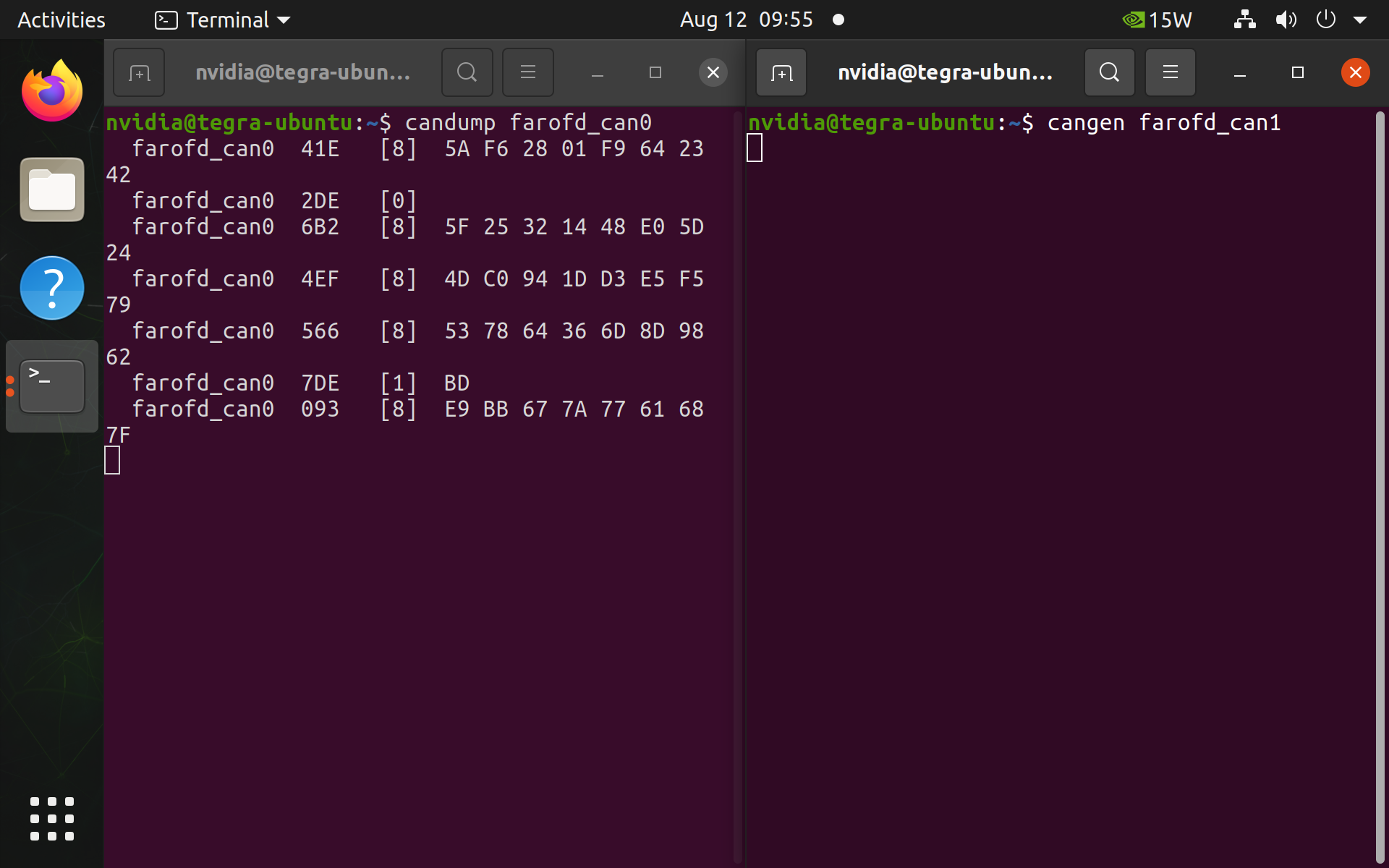The height and width of the screenshot is (868, 1389).
Task: Open hamburger menu in right terminal
Action: pos(1170,72)
